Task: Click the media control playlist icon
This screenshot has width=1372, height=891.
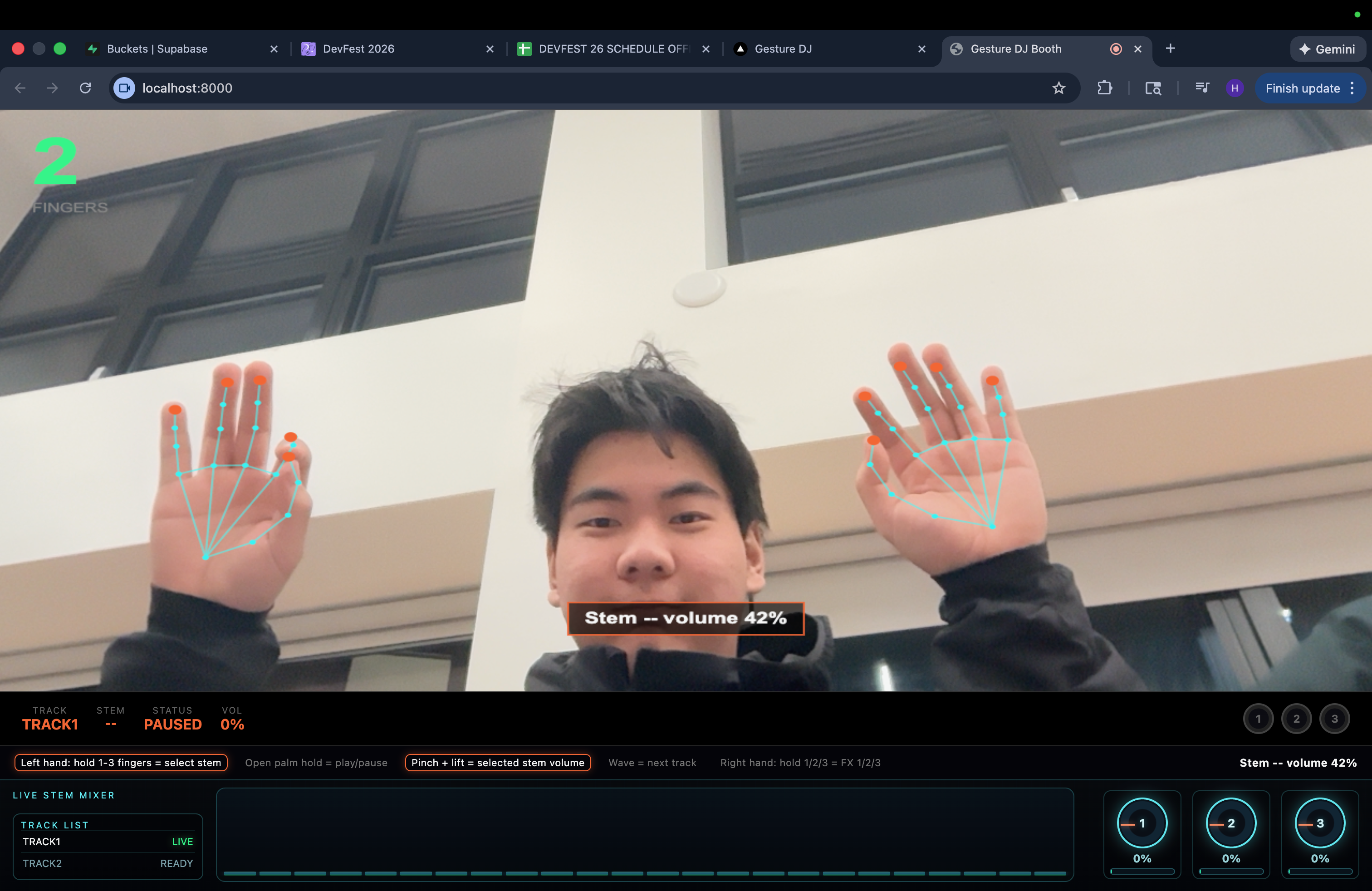Action: (1202, 88)
